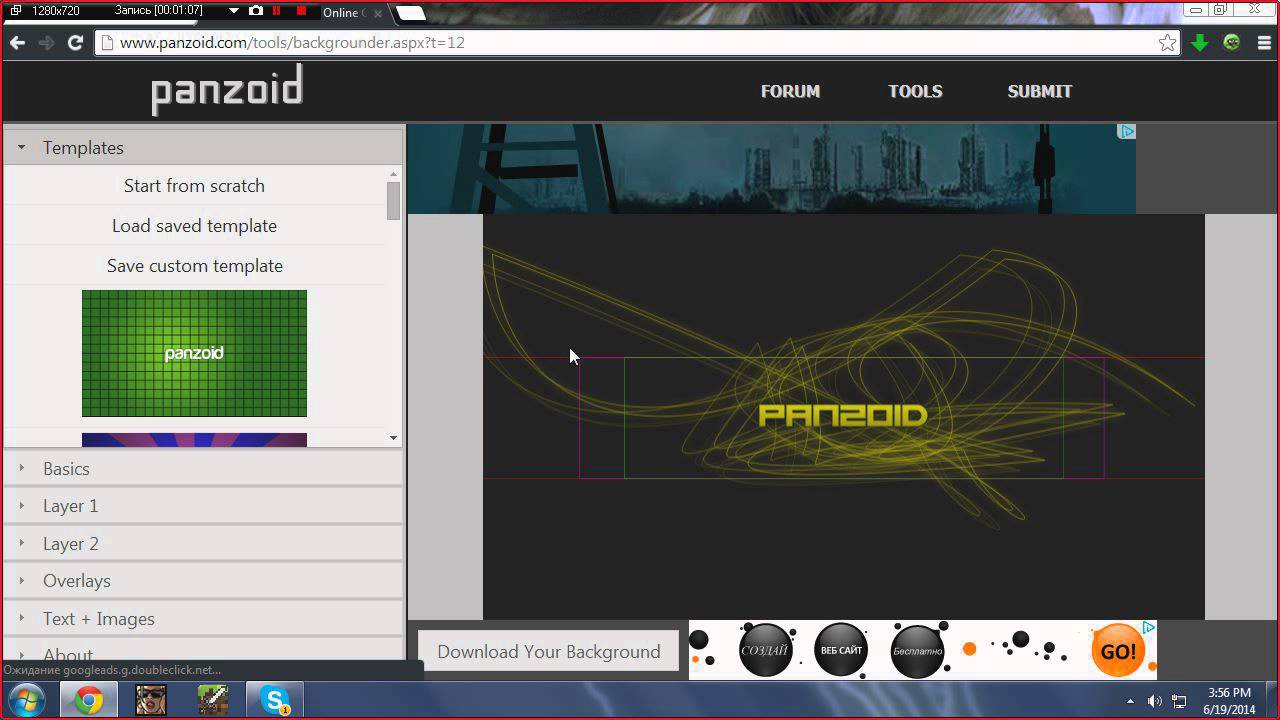The width and height of the screenshot is (1280, 720).
Task: Bookmark this page with the star icon
Action: (1167, 43)
